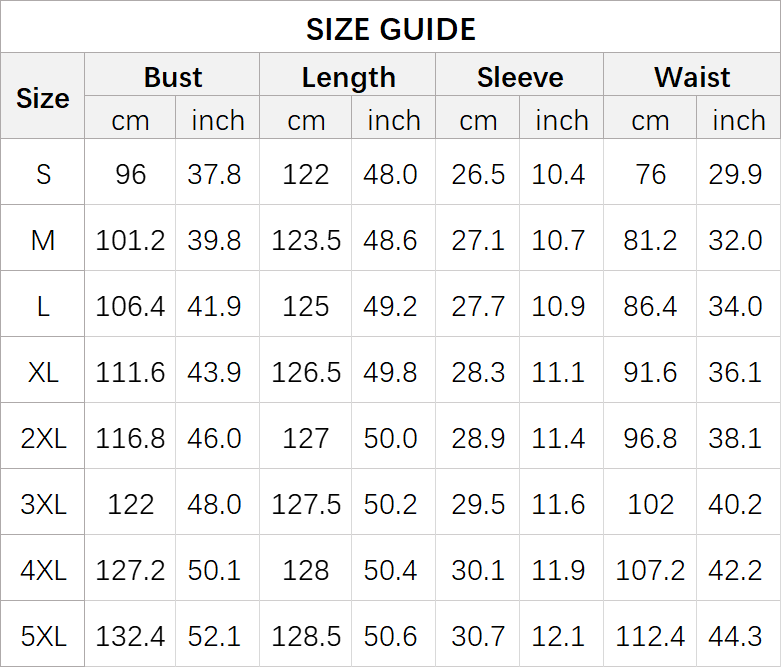
Task: Select the XL size row label
Action: coord(43,372)
